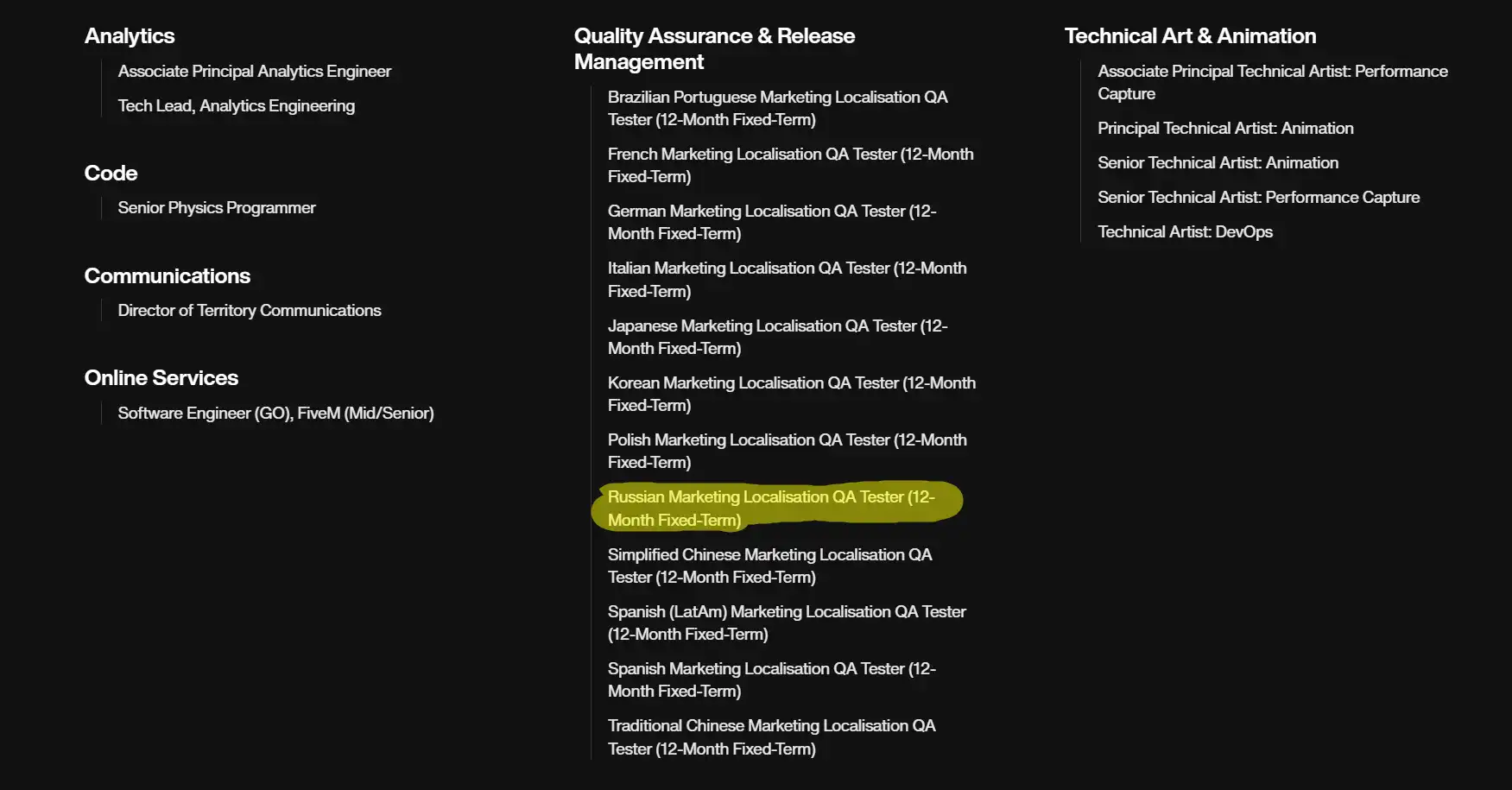Open the Senior Physics Programmer listing
1512x790 pixels.
(216, 207)
